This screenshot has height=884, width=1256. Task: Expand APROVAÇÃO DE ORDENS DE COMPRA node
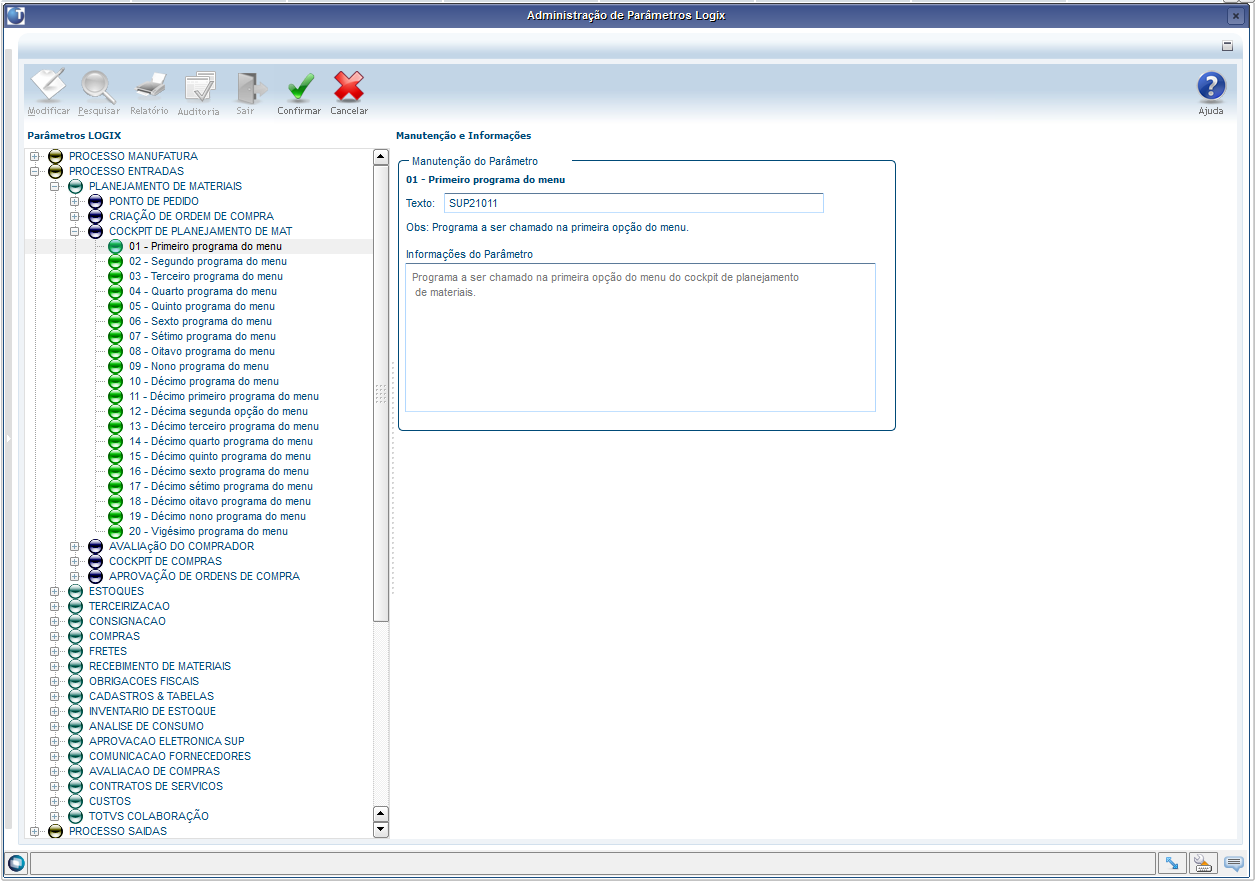click(x=75, y=577)
